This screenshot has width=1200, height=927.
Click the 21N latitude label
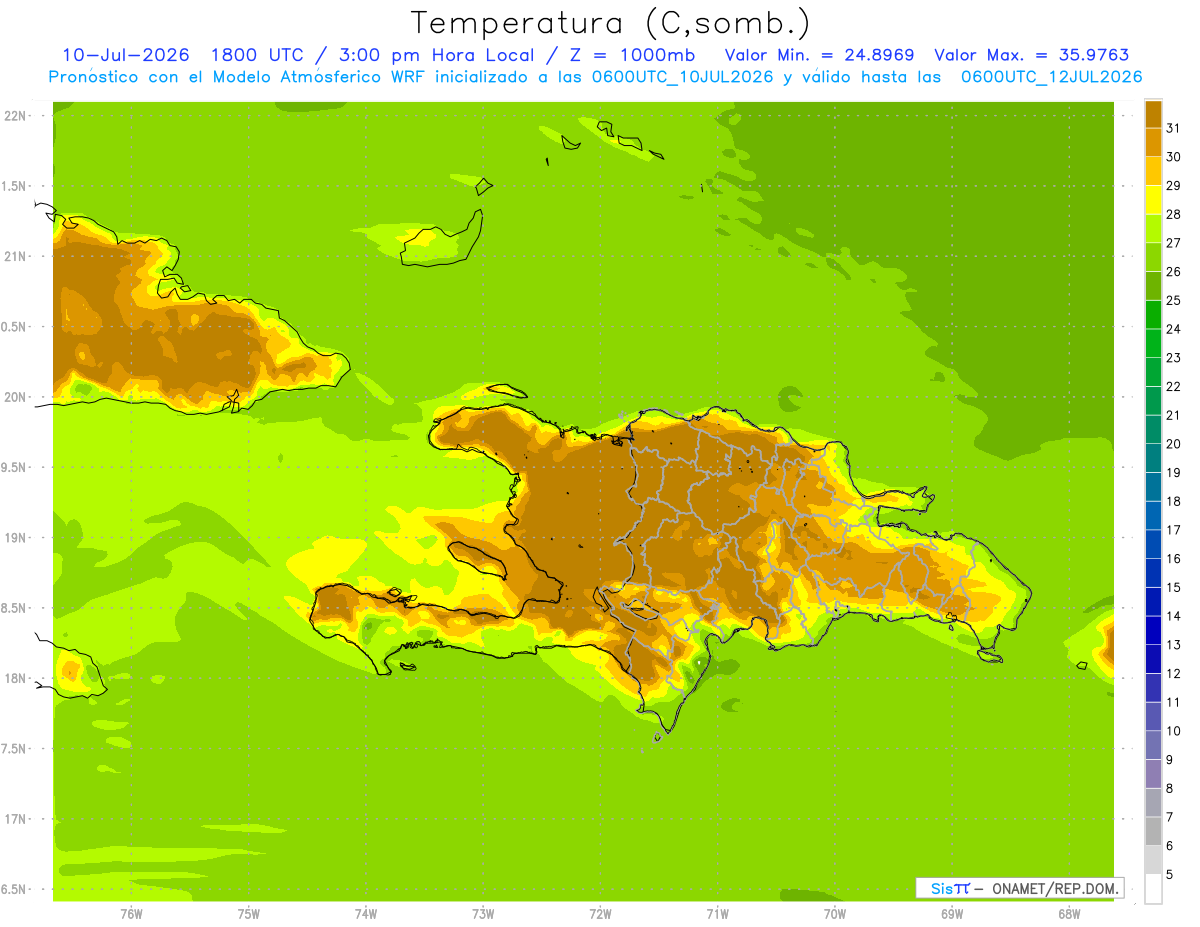tap(15, 256)
